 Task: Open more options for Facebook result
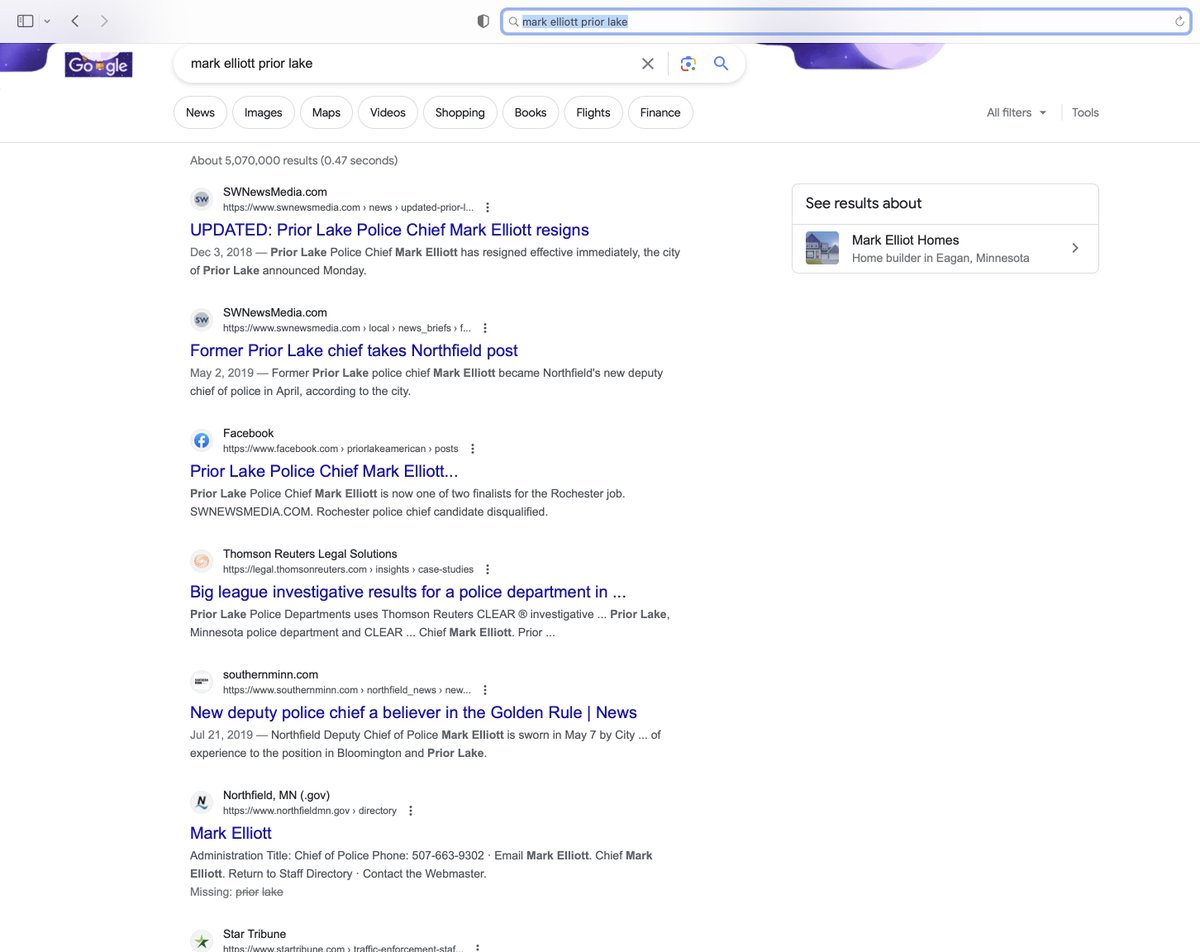point(473,449)
